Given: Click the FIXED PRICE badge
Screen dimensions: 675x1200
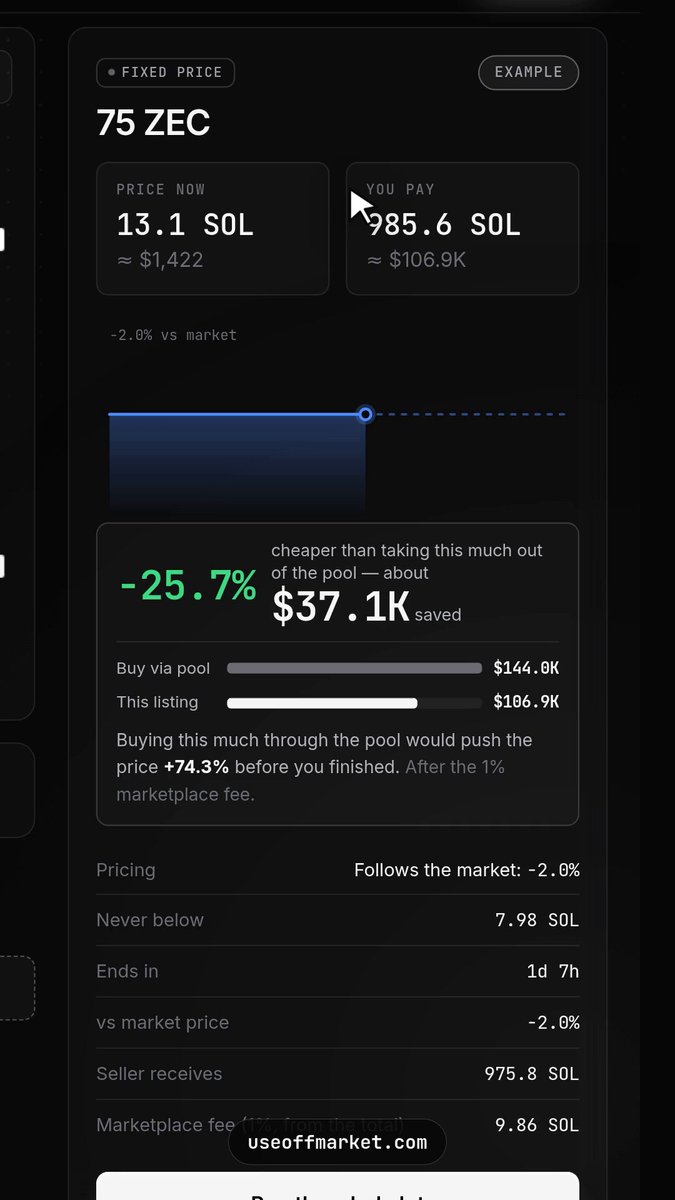Looking at the screenshot, I should coord(166,73).
